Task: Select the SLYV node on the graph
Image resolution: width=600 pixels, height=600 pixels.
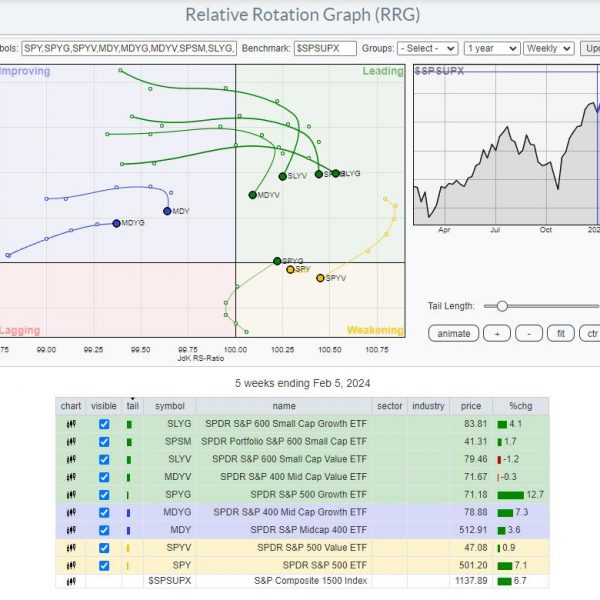Action: click(x=282, y=176)
